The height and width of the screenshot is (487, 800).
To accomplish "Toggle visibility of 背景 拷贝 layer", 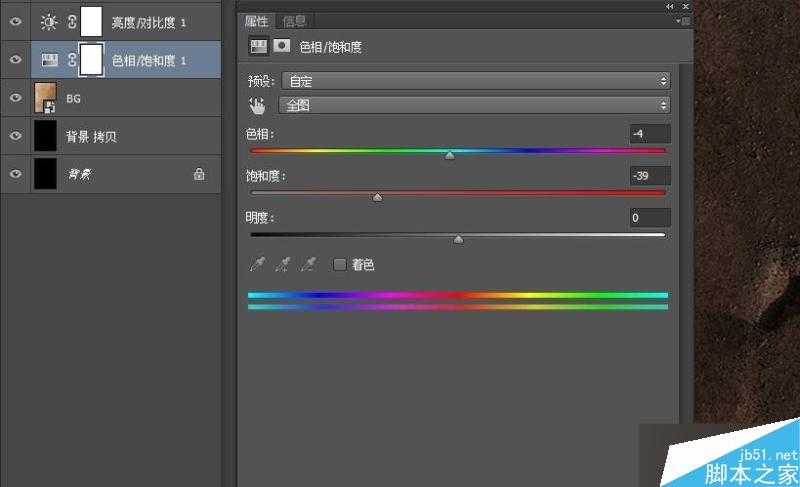I will tap(15, 136).
